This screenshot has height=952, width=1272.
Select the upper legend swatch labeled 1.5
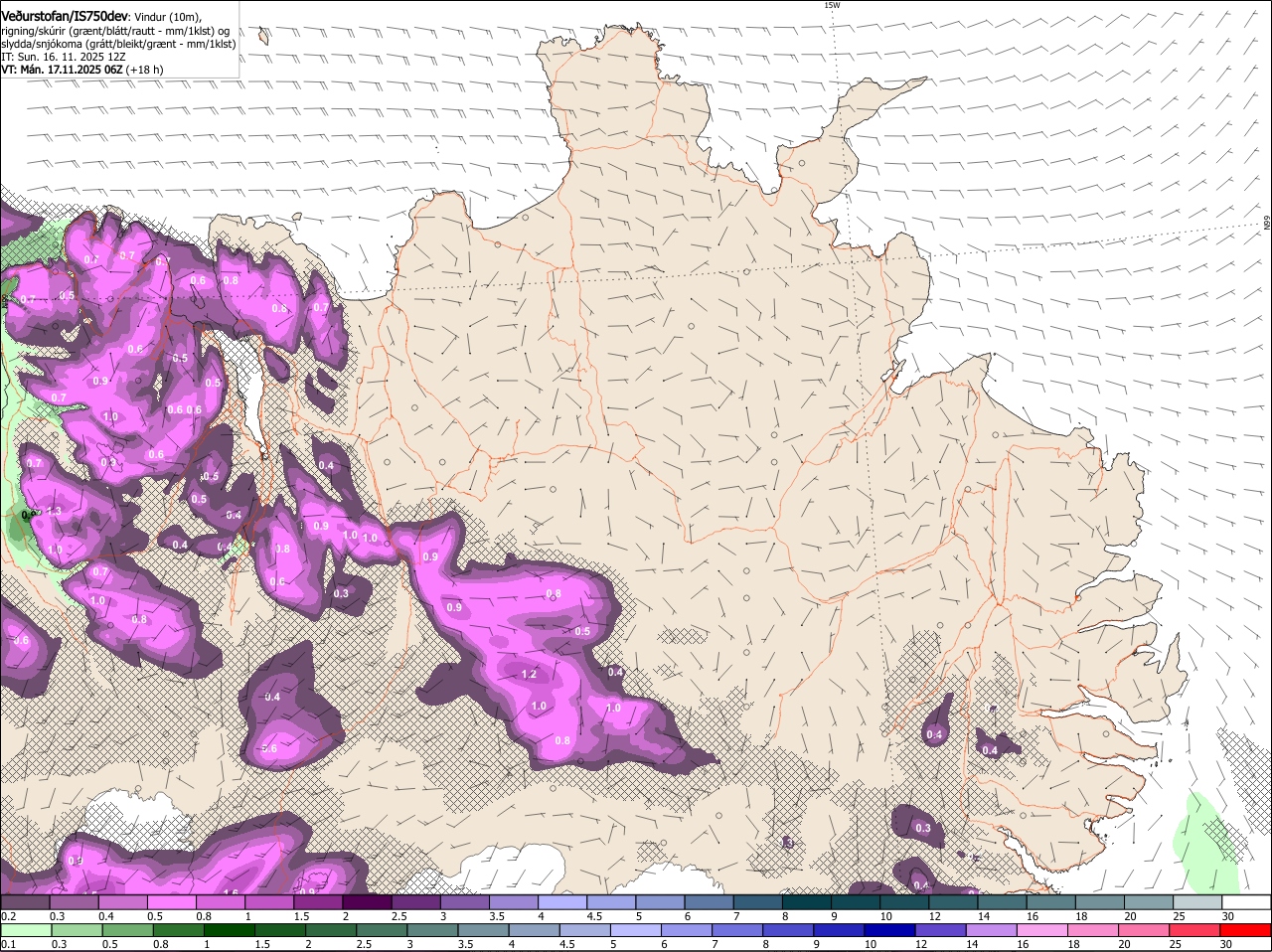pyautogui.click(x=318, y=902)
